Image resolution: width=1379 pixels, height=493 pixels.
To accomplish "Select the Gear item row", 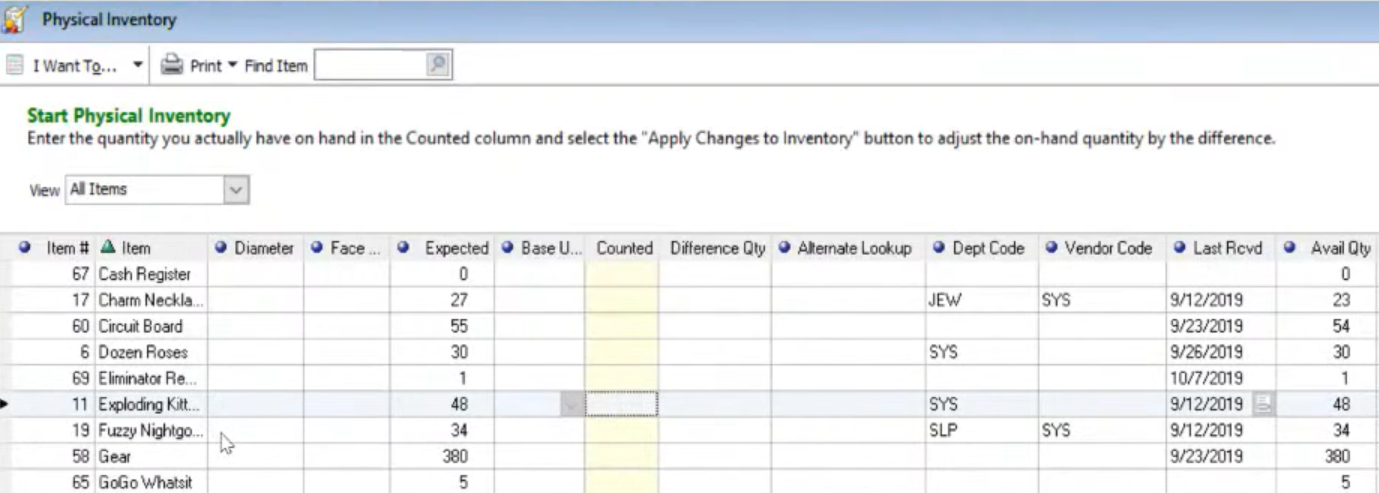I will [689, 456].
